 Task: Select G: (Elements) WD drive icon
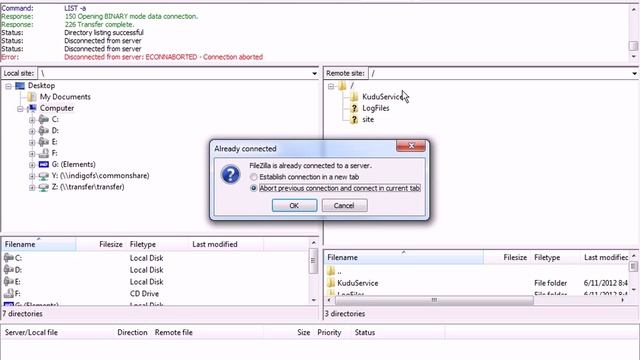(x=44, y=164)
